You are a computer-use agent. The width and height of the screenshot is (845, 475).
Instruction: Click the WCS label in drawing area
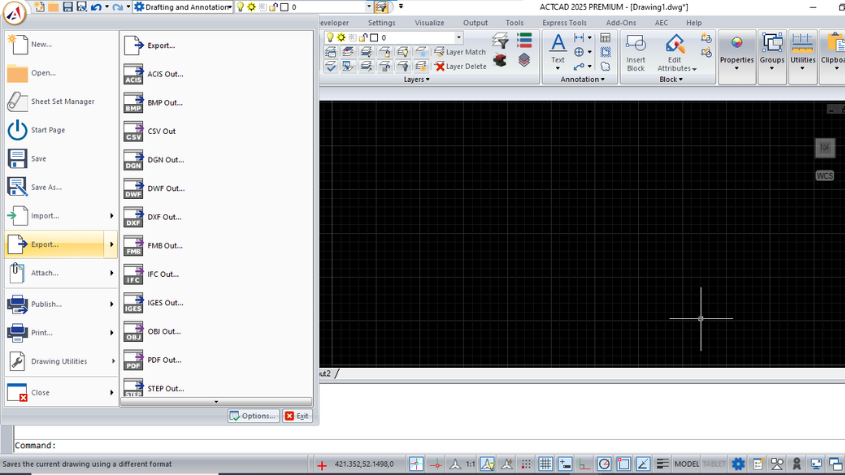tap(825, 176)
